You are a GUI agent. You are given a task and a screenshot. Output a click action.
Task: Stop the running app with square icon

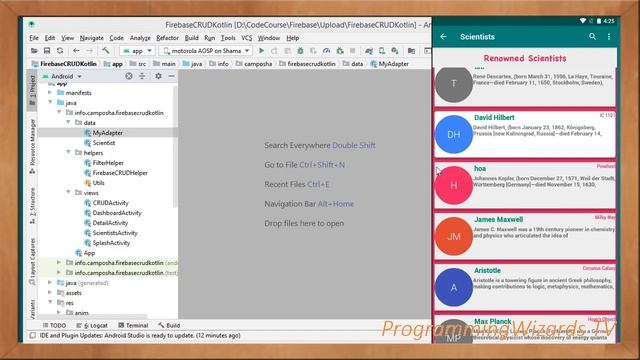click(353, 51)
